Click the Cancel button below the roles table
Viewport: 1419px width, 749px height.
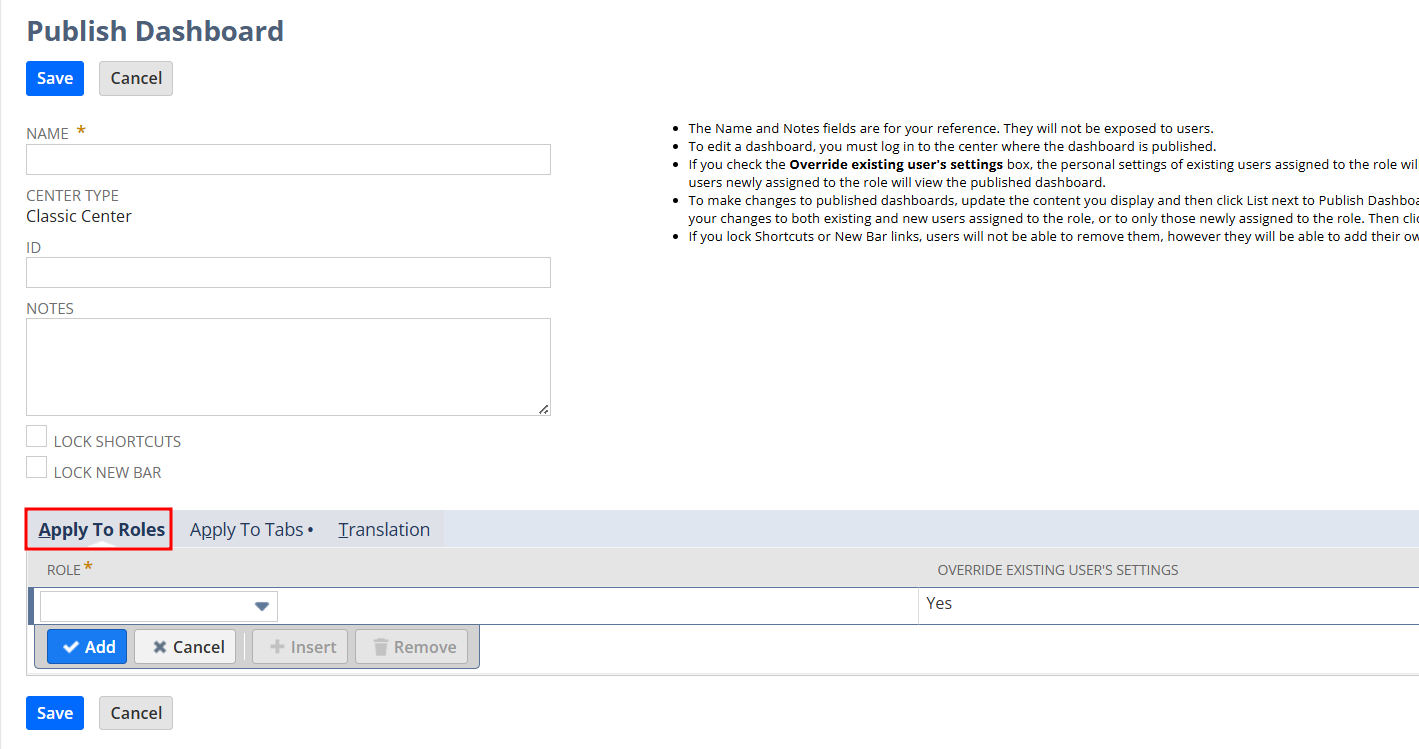[136, 713]
